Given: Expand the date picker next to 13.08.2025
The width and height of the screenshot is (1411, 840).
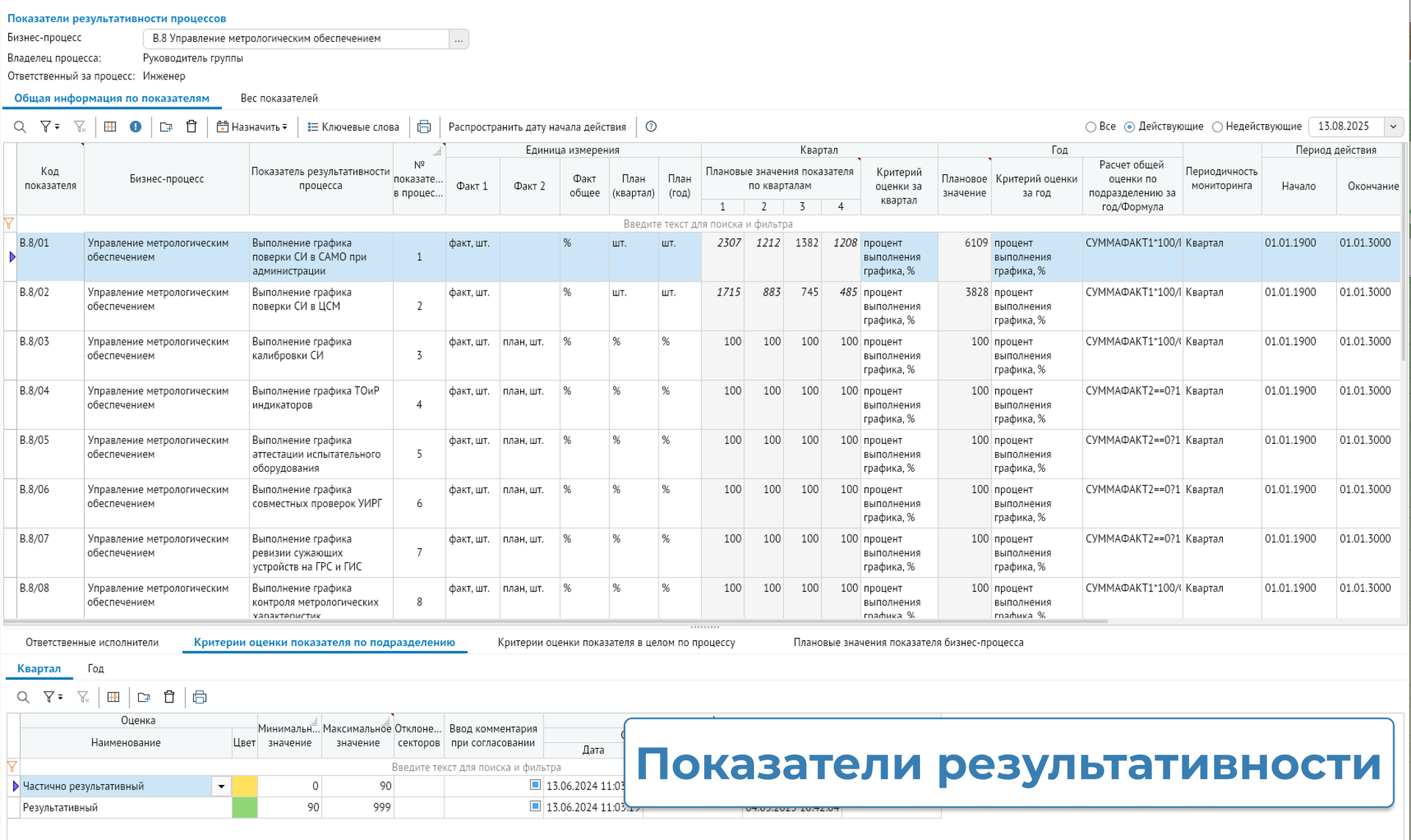Looking at the screenshot, I should 1393,126.
